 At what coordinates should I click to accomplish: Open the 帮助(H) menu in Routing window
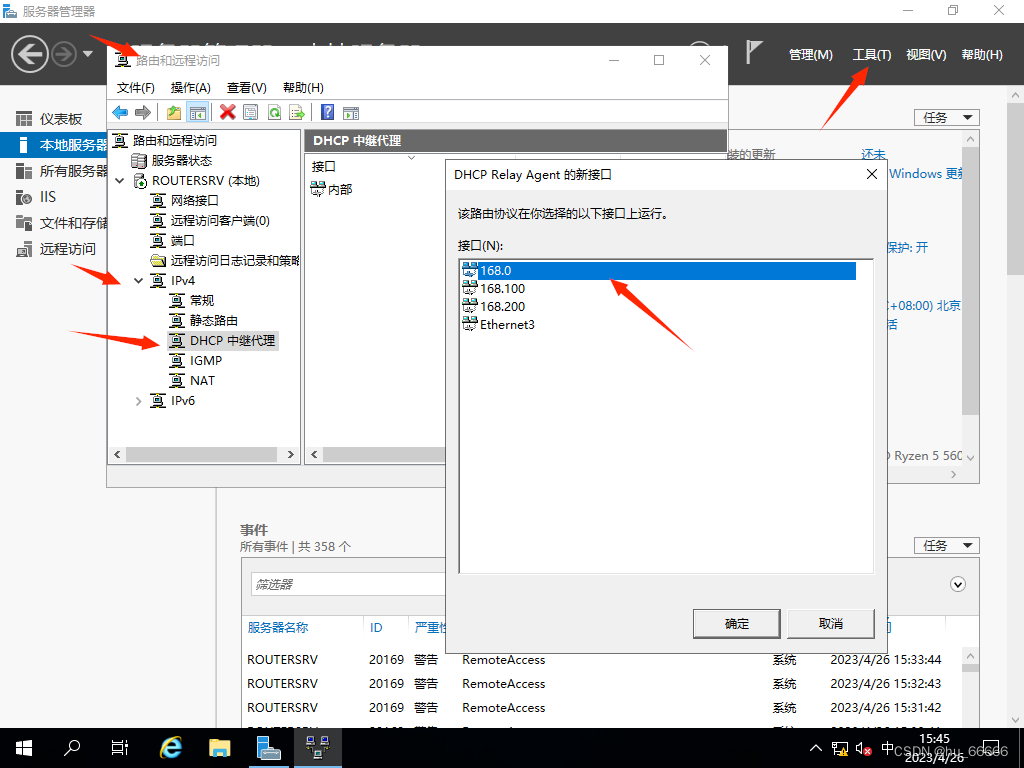pos(303,88)
